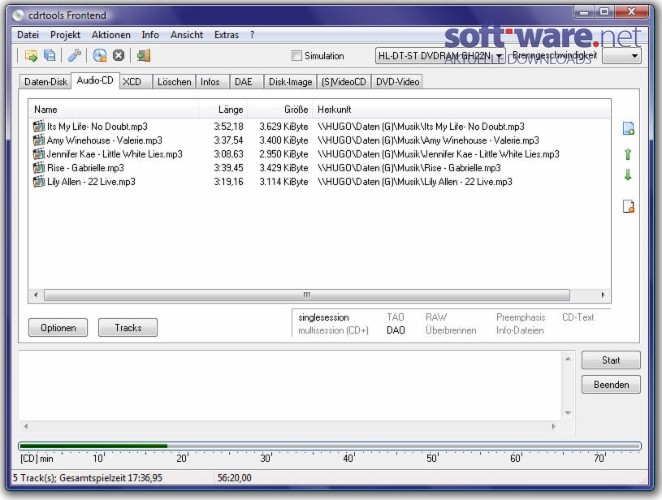Sort by the Länge column header
Viewport: 662px width, 500px height.
click(x=223, y=109)
